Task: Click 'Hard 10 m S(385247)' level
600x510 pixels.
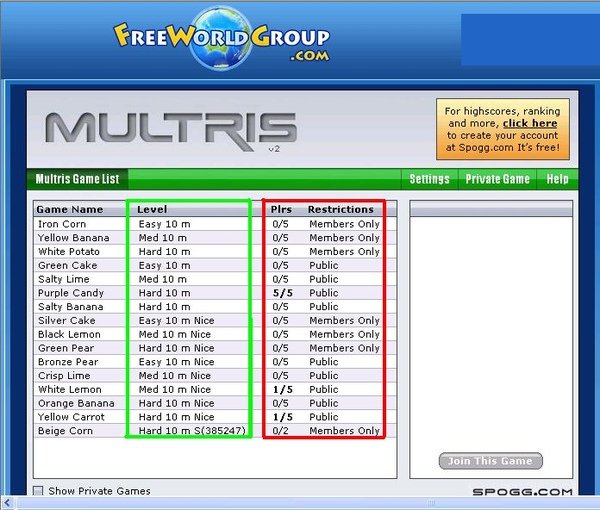Action: click(x=192, y=431)
